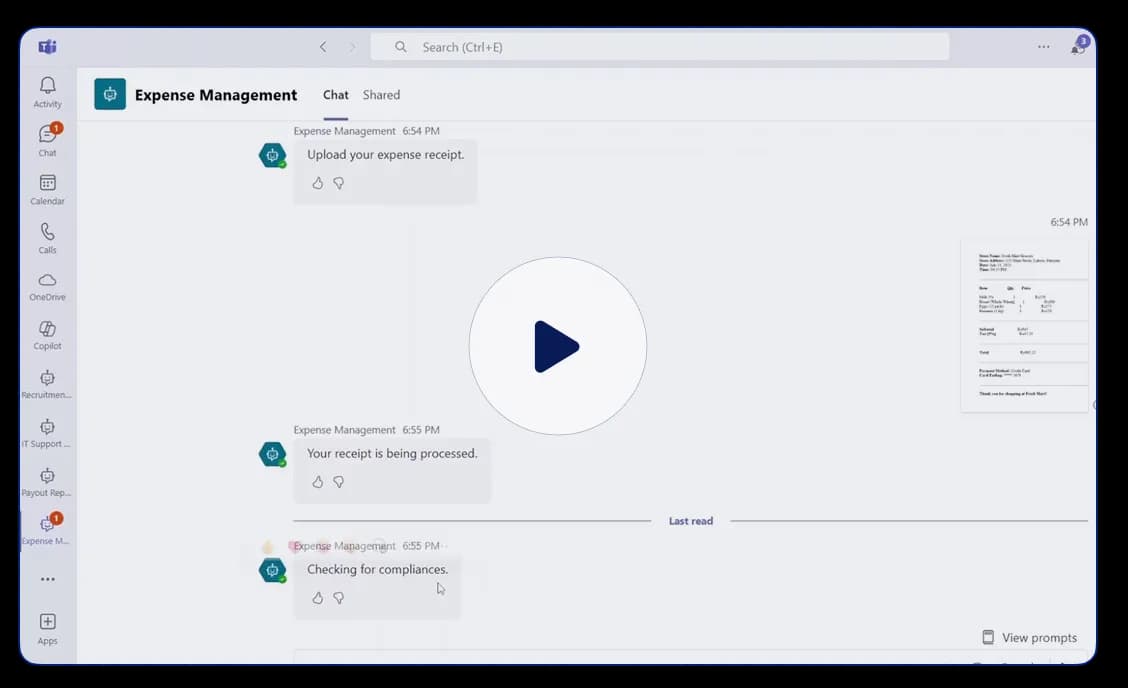1128x688 pixels.
Task: Open the uploaded receipt image thumbnail
Action: click(x=1025, y=326)
